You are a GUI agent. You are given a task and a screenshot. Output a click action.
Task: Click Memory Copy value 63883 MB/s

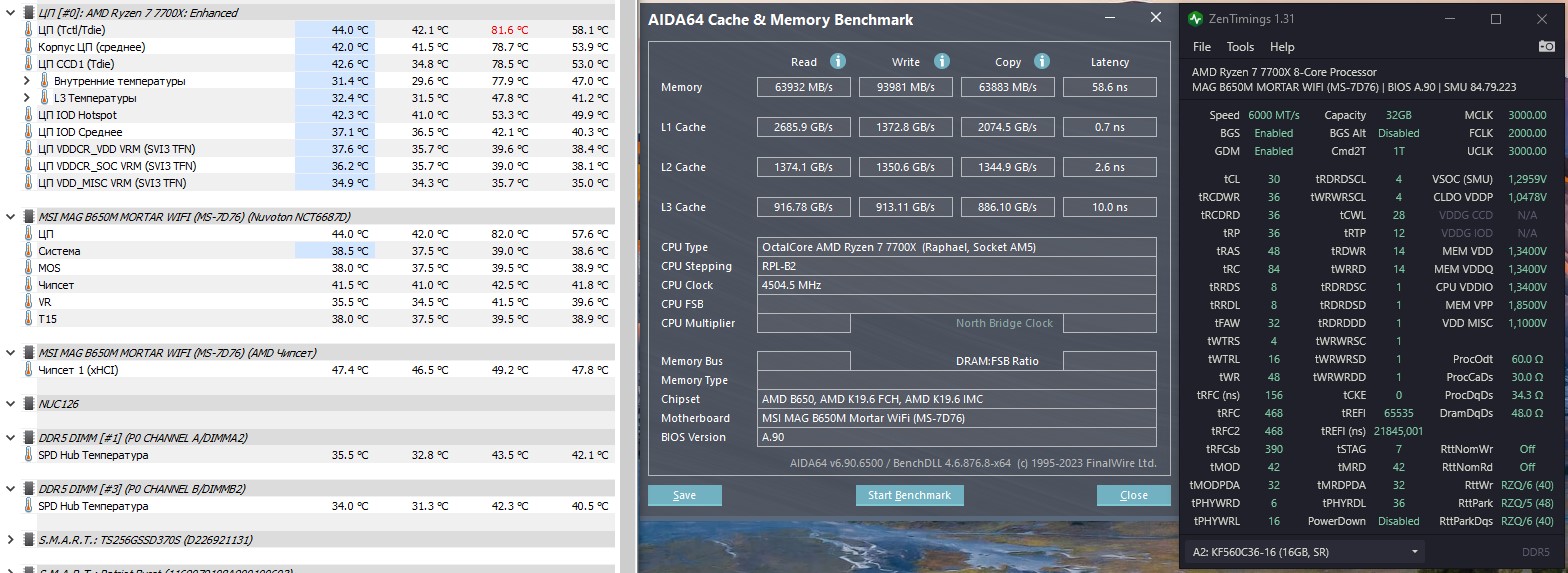coord(1008,87)
